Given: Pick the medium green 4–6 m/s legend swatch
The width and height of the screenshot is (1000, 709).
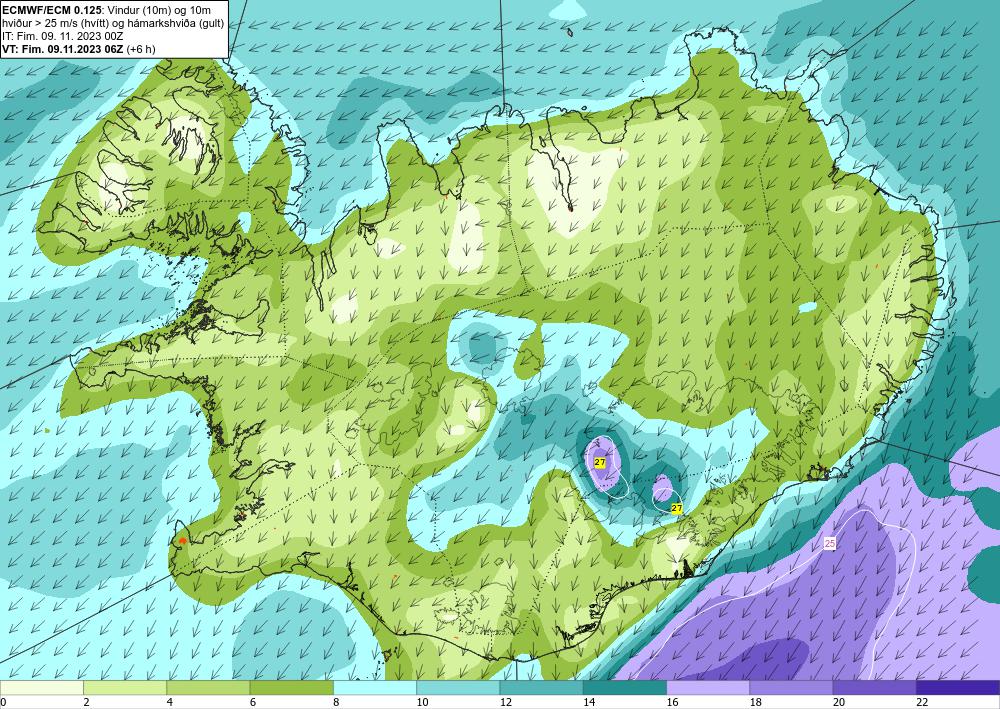Looking at the screenshot, I should pos(208,688).
